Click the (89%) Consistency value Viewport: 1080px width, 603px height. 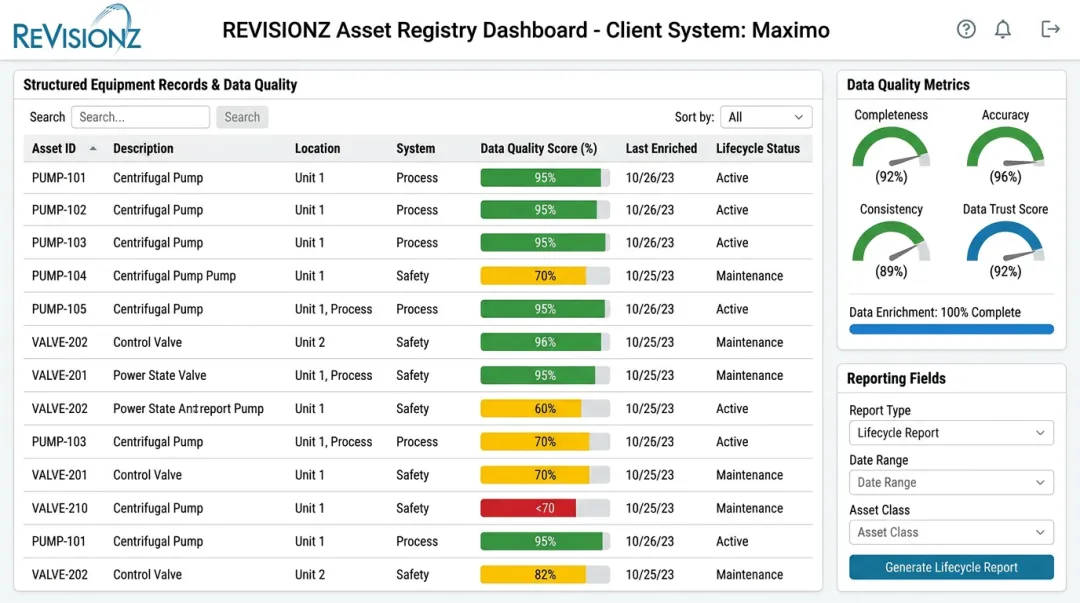tap(891, 272)
